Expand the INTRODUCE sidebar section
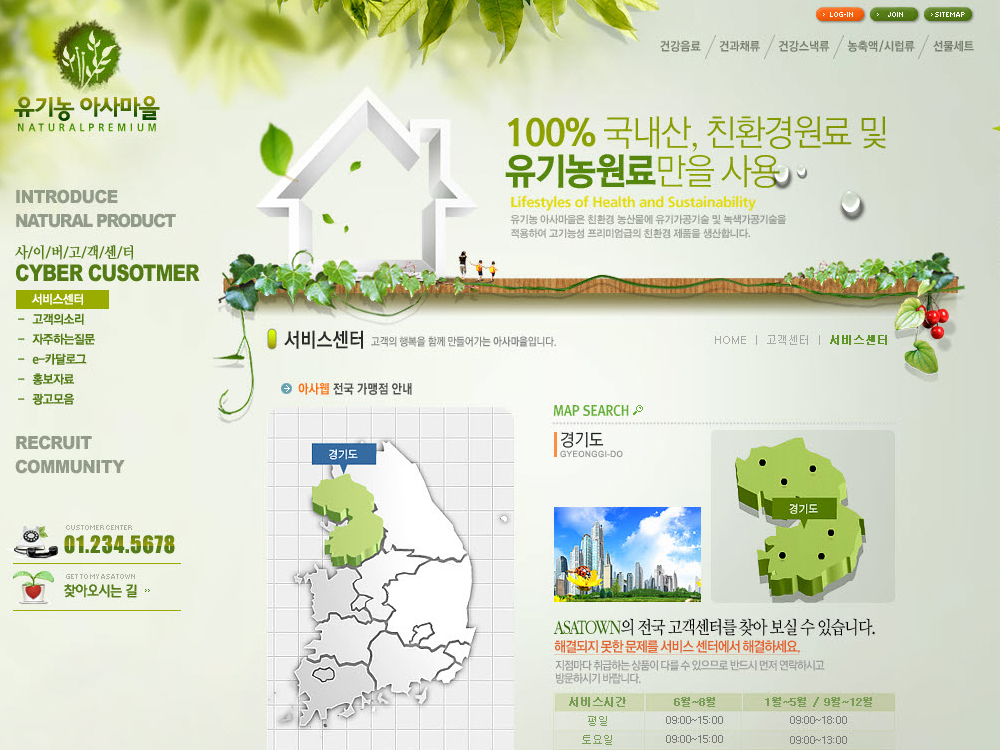1000x750 pixels. 66,197
